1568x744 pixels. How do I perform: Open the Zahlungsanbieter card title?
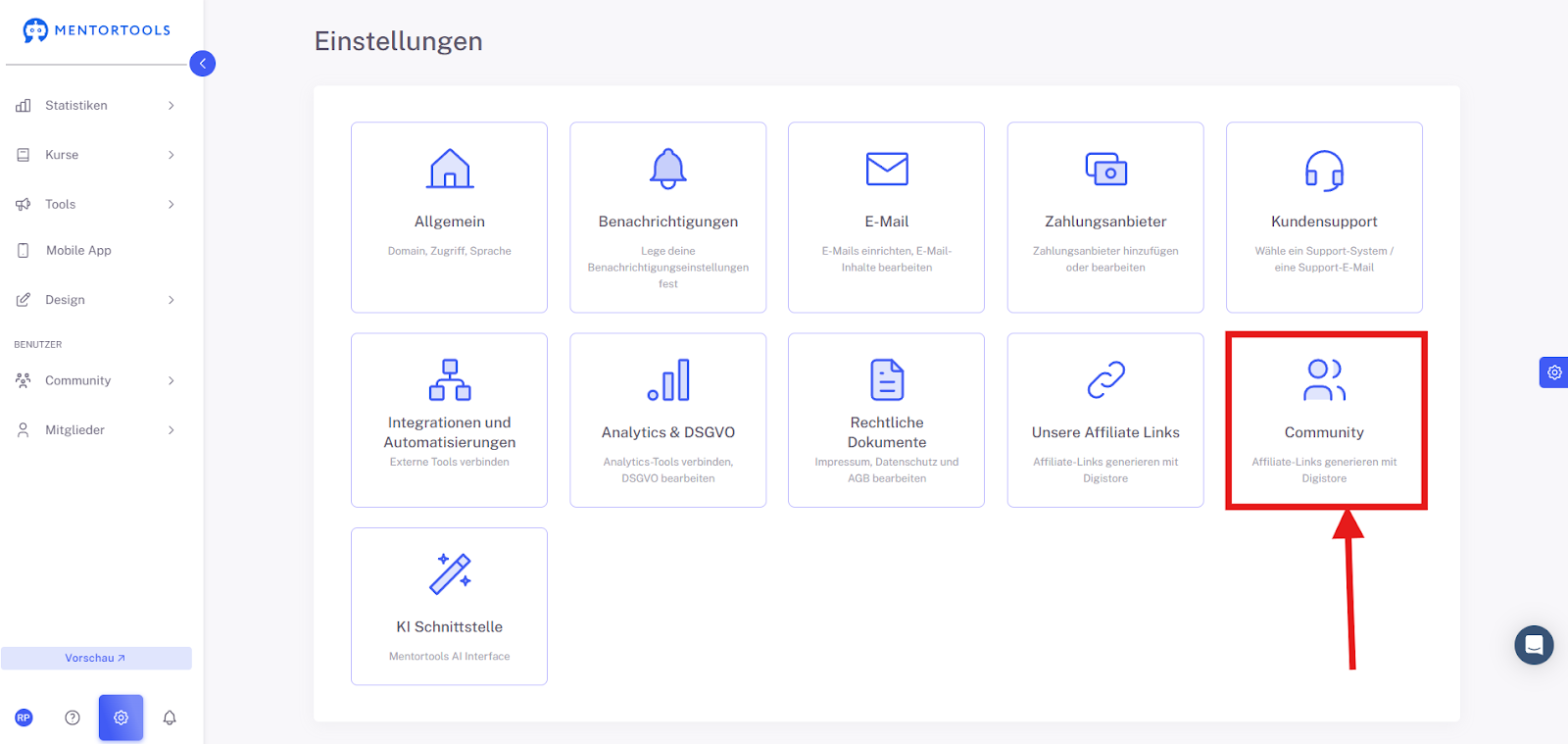click(1105, 222)
